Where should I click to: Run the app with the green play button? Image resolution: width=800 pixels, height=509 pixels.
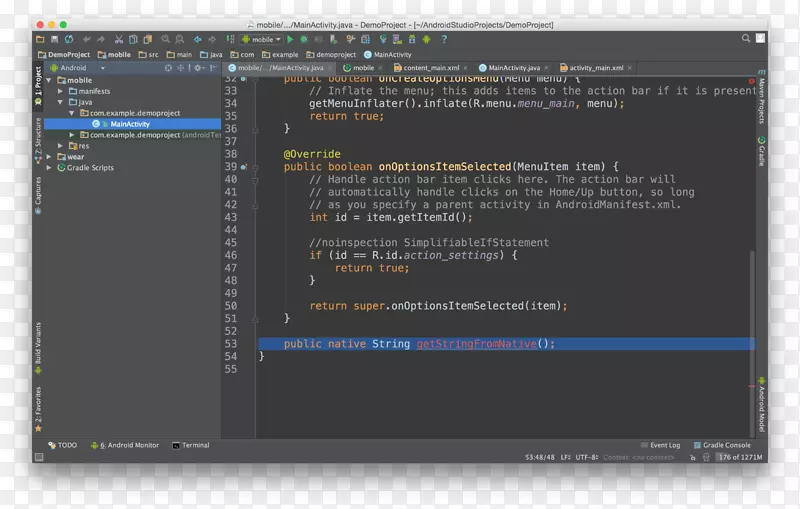tap(290, 40)
